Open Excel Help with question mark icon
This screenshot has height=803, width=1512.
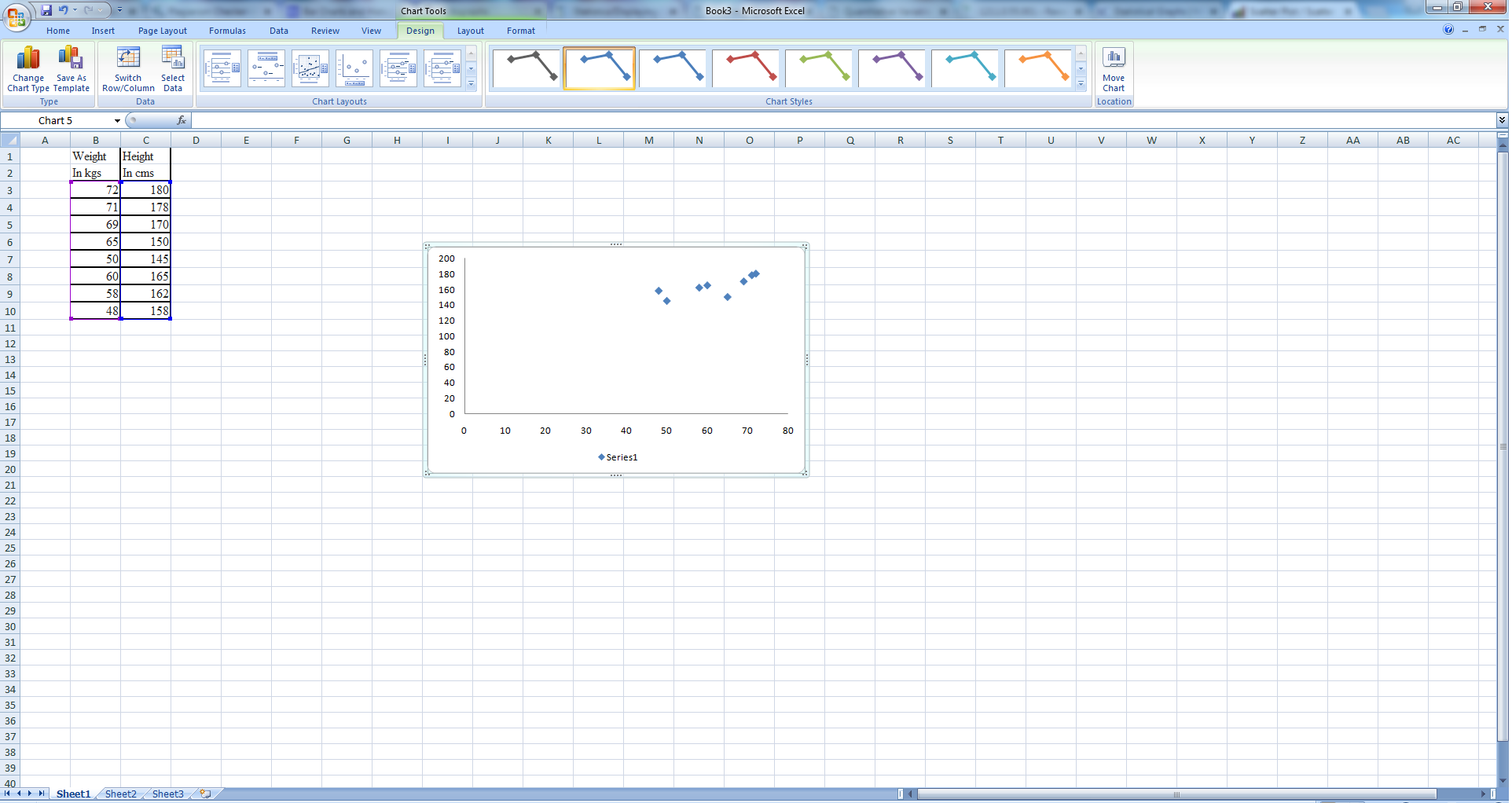tap(1448, 30)
